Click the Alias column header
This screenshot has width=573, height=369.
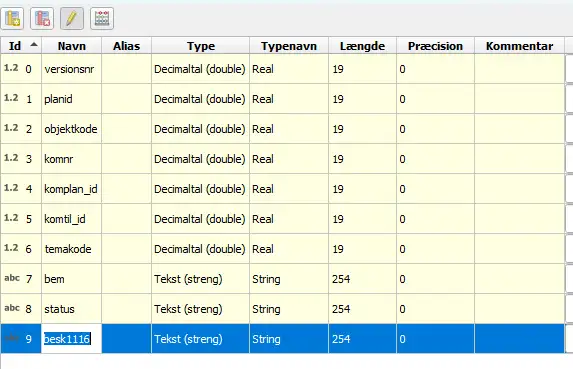pyautogui.click(x=126, y=46)
